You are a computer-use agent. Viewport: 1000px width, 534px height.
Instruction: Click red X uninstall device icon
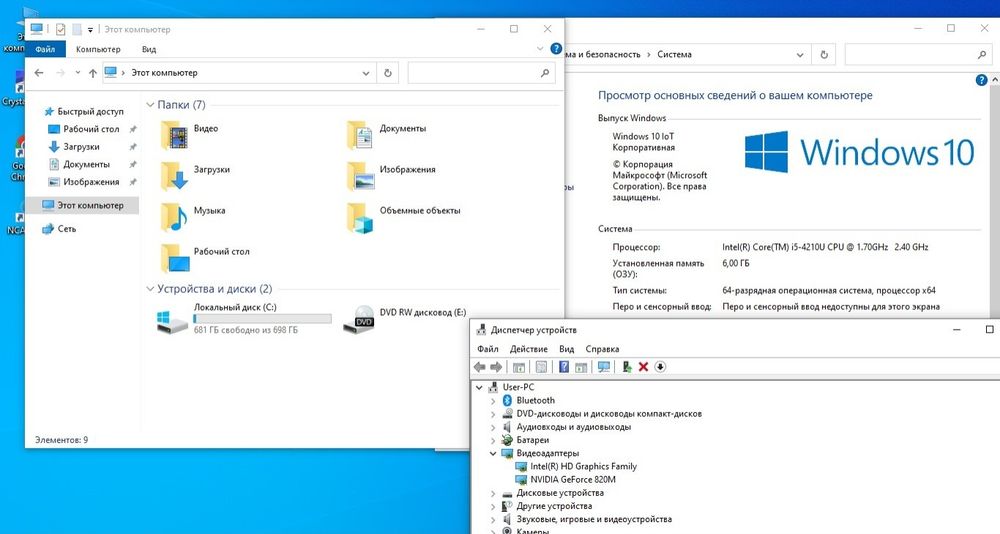coord(643,367)
